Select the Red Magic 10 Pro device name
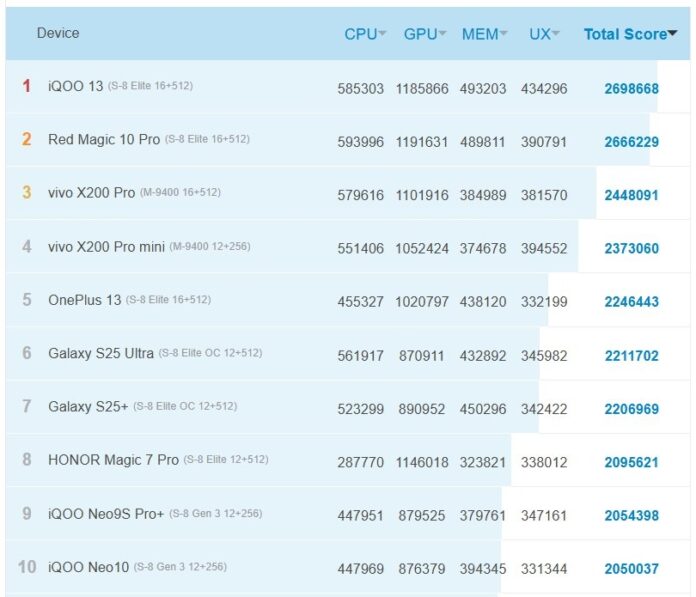The height and width of the screenshot is (597, 696). pos(104,139)
